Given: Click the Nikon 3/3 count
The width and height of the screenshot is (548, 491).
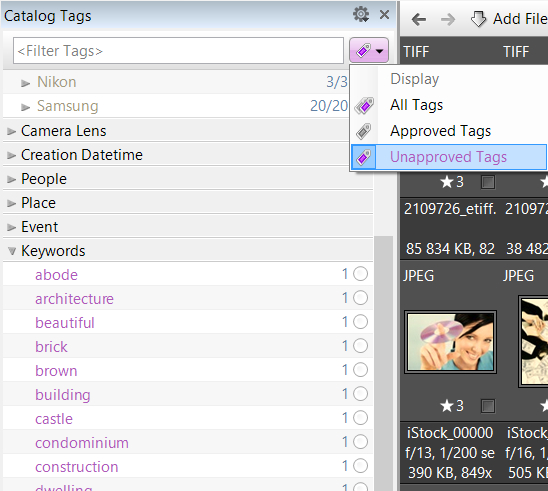Looking at the screenshot, I should click(x=337, y=82).
